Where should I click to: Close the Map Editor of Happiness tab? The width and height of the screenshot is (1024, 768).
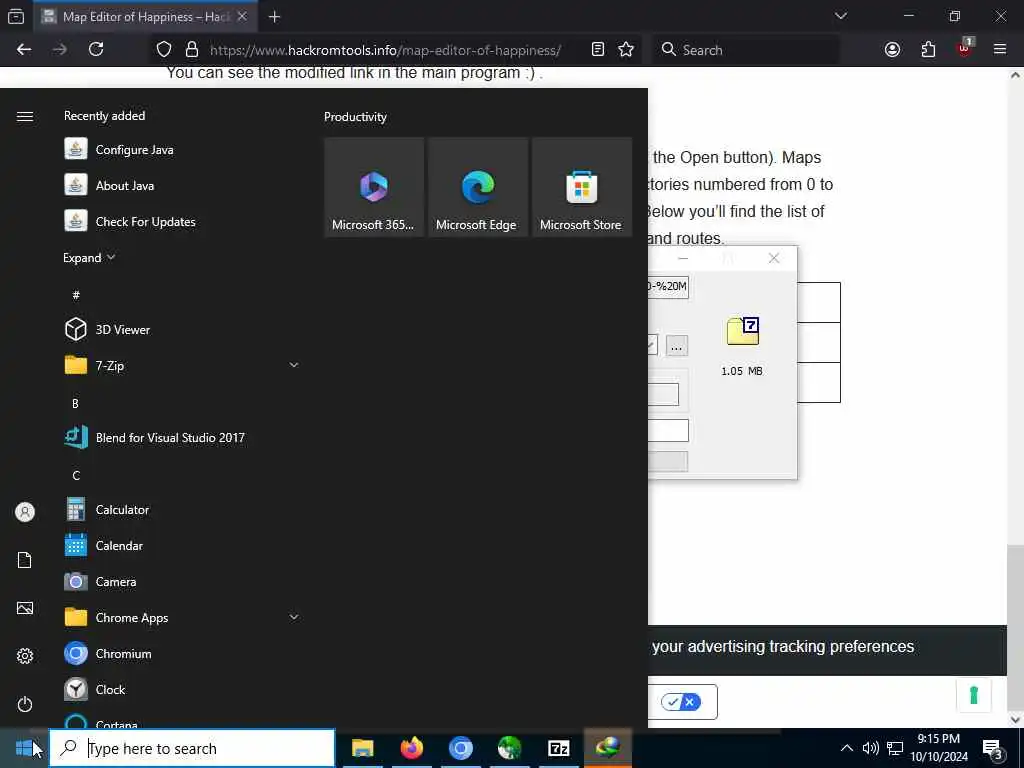242,17
